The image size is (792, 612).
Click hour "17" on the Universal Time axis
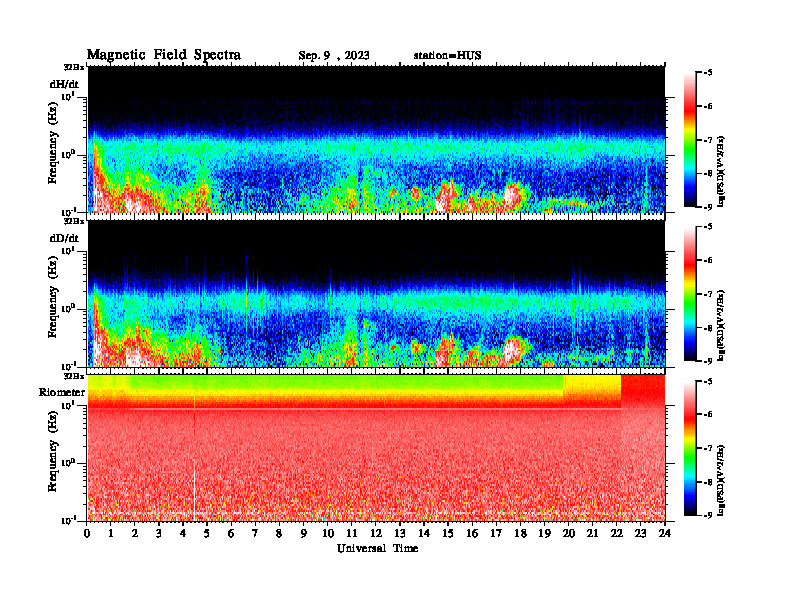(x=496, y=534)
